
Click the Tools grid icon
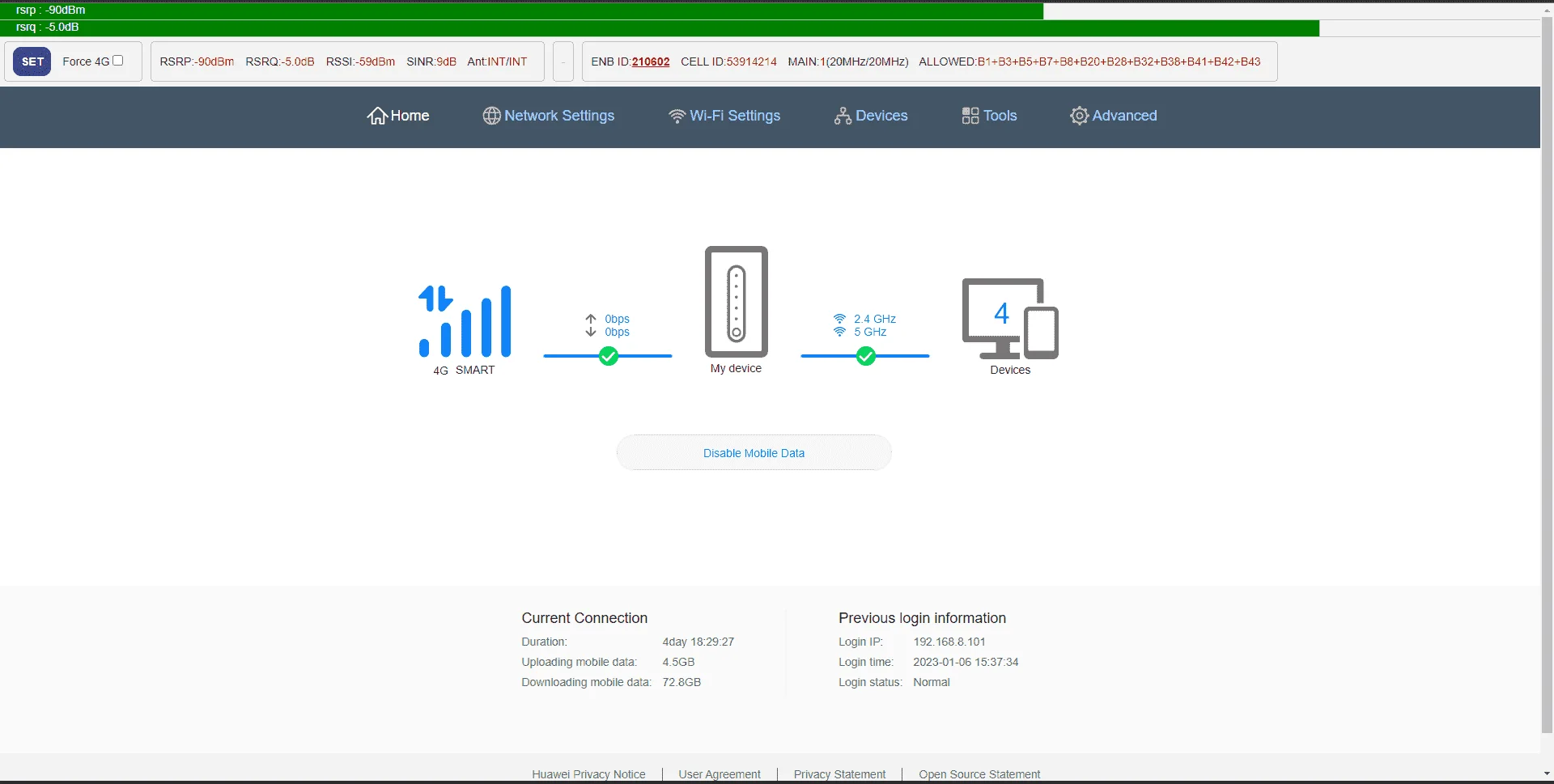(970, 116)
